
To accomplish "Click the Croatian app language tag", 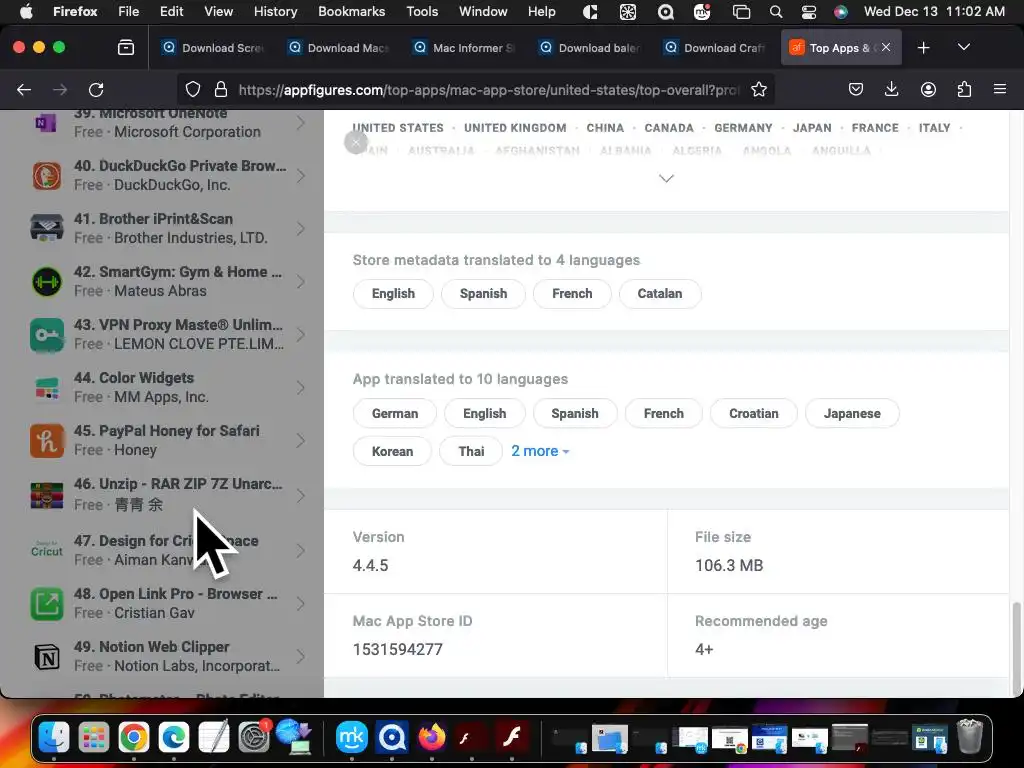I will 754,413.
